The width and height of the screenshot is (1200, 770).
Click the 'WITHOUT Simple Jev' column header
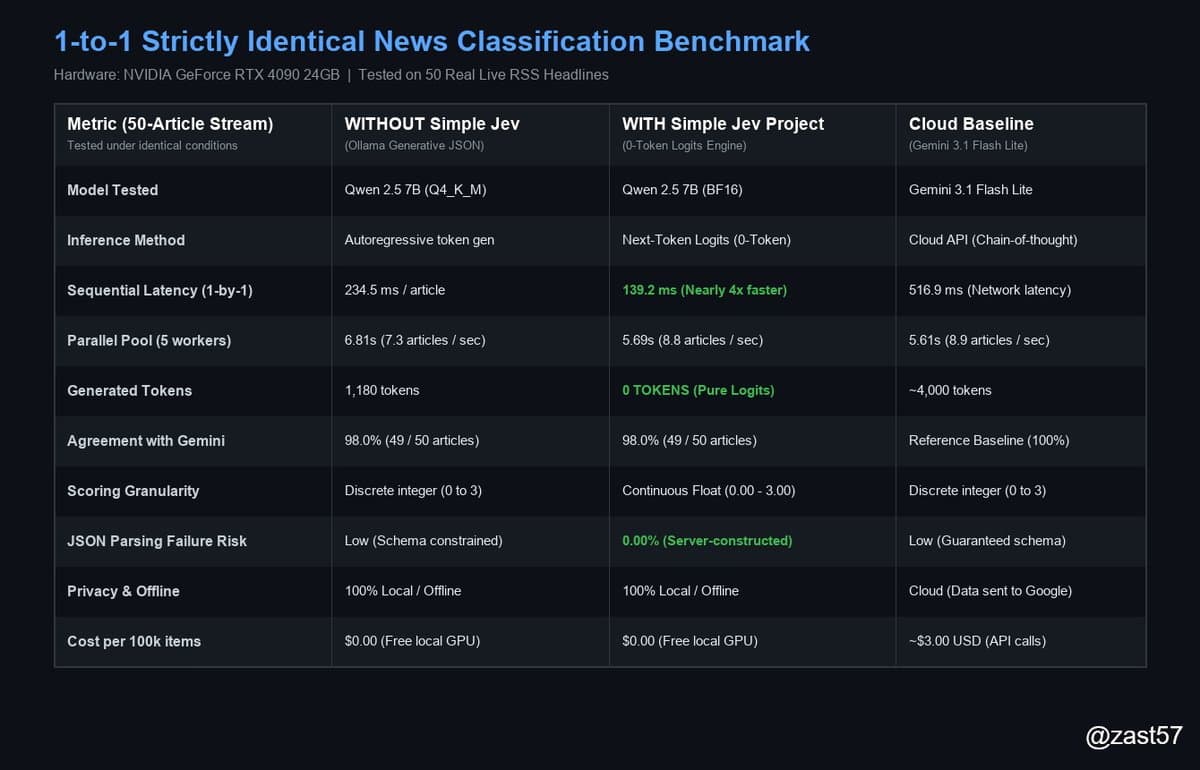point(432,124)
